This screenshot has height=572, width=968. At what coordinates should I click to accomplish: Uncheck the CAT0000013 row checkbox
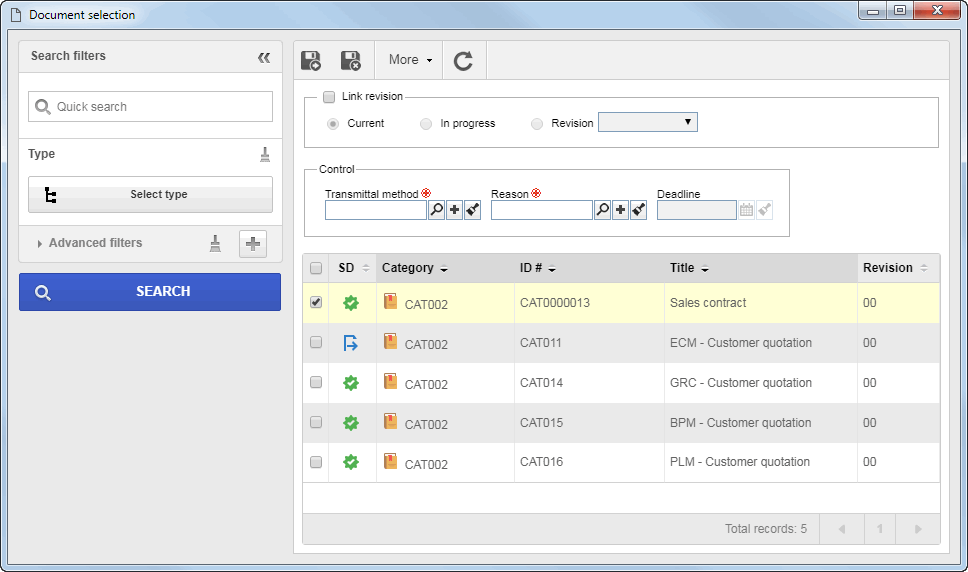click(x=316, y=302)
